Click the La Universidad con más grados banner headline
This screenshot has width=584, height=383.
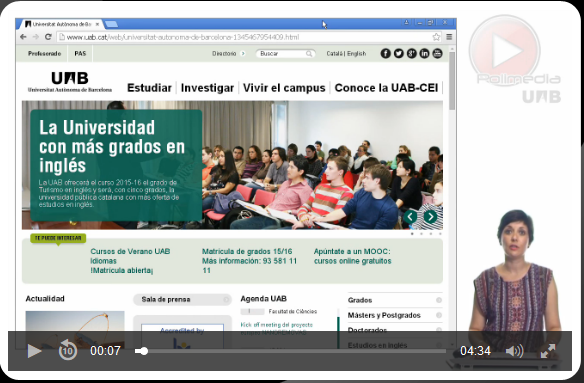coord(112,146)
